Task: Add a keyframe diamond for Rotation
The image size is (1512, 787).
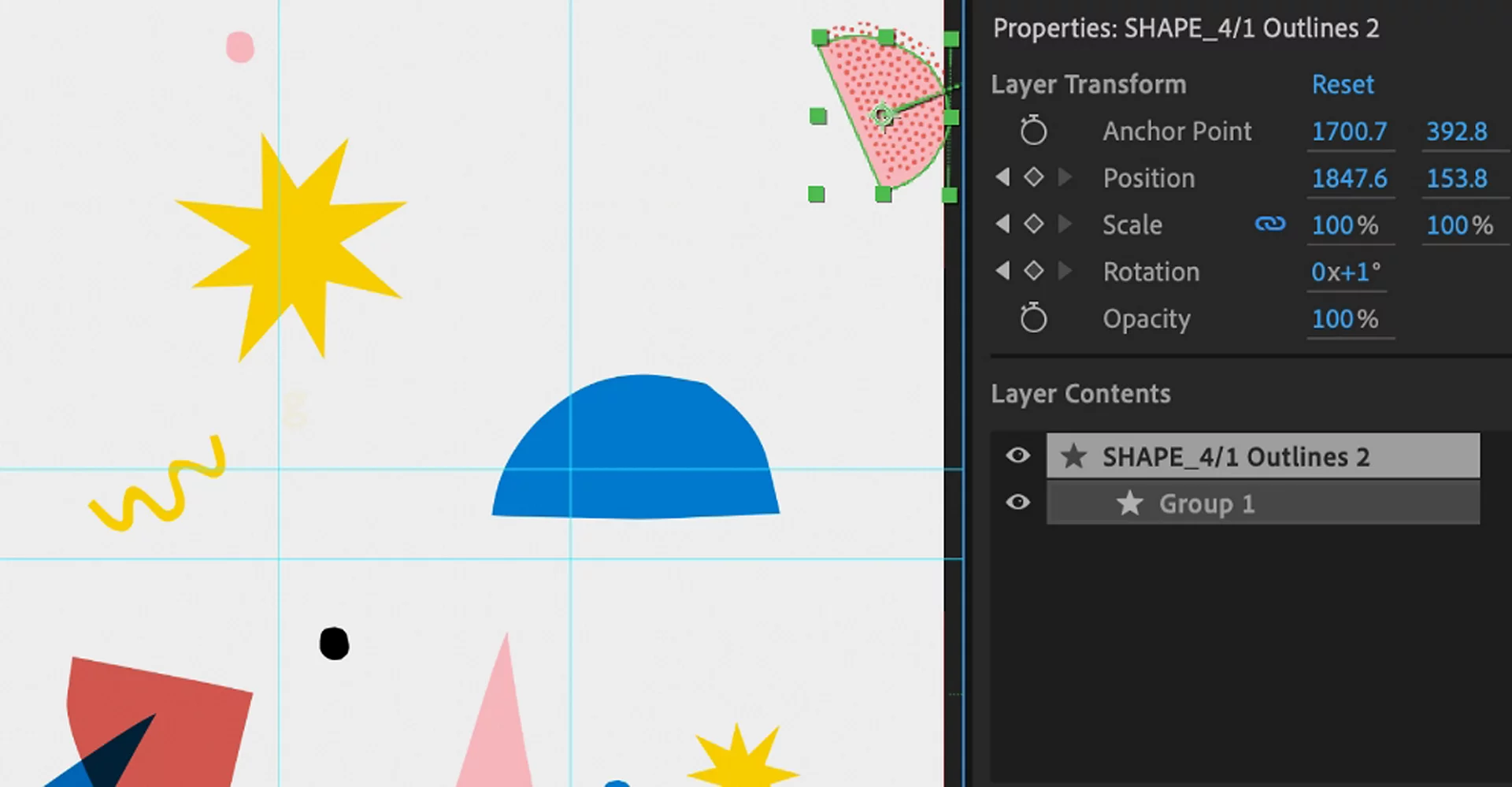Action: [x=1033, y=271]
